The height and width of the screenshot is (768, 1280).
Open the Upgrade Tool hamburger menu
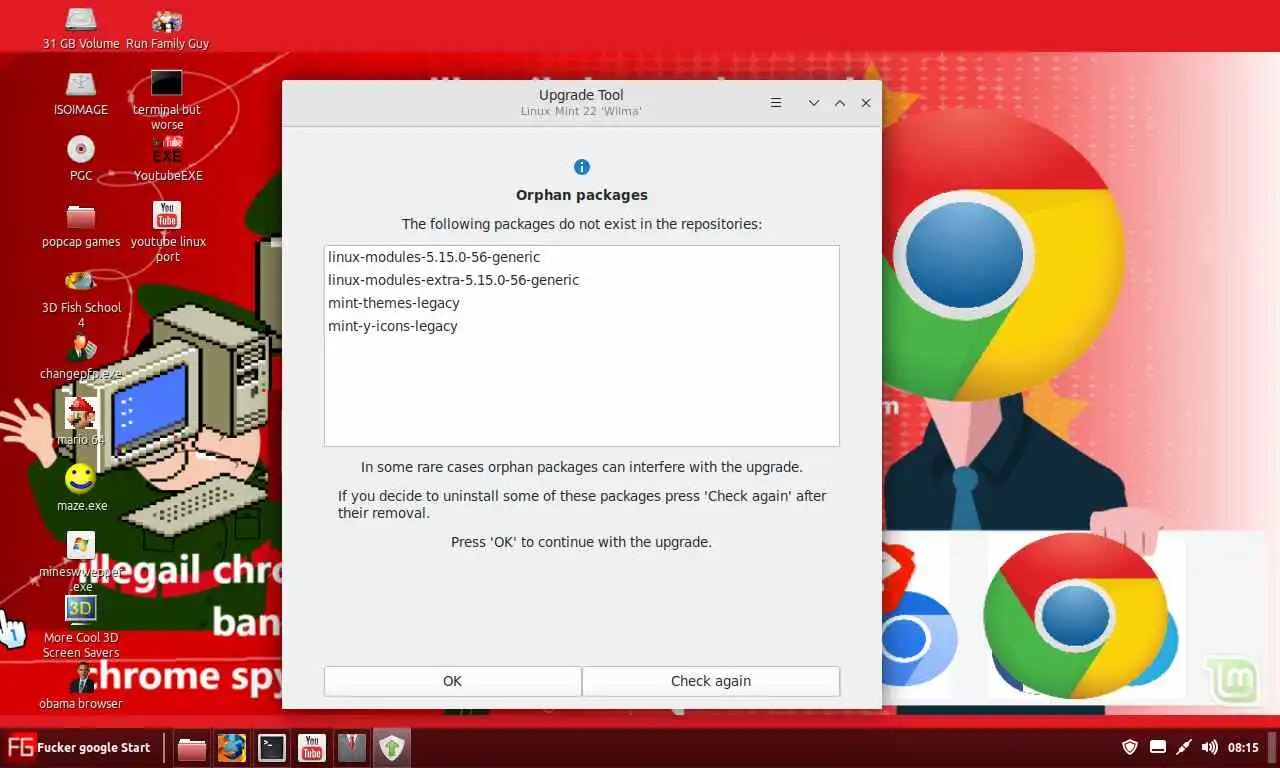[776, 103]
